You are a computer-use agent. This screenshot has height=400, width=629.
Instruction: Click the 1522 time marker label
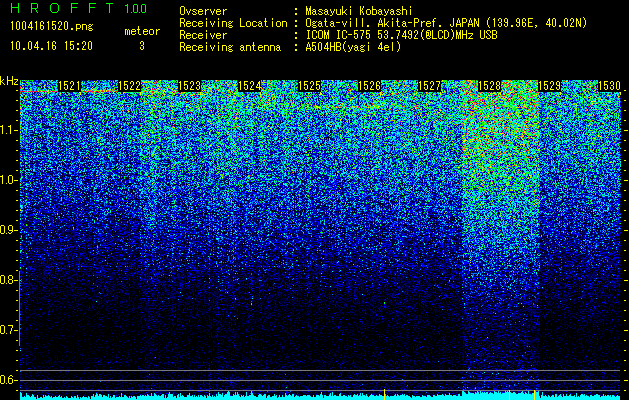pos(129,86)
